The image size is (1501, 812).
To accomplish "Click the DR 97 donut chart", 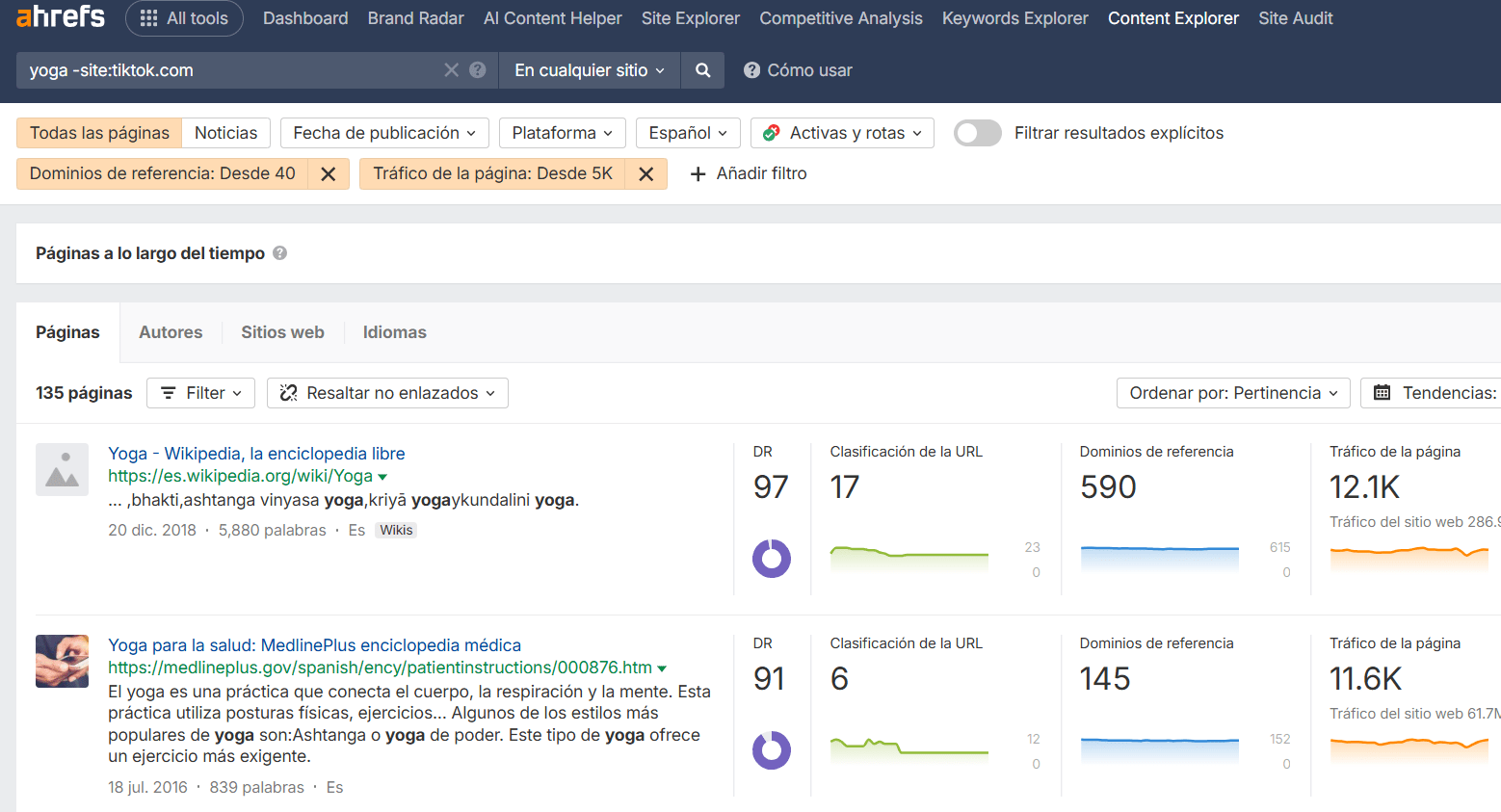I will [x=772, y=559].
